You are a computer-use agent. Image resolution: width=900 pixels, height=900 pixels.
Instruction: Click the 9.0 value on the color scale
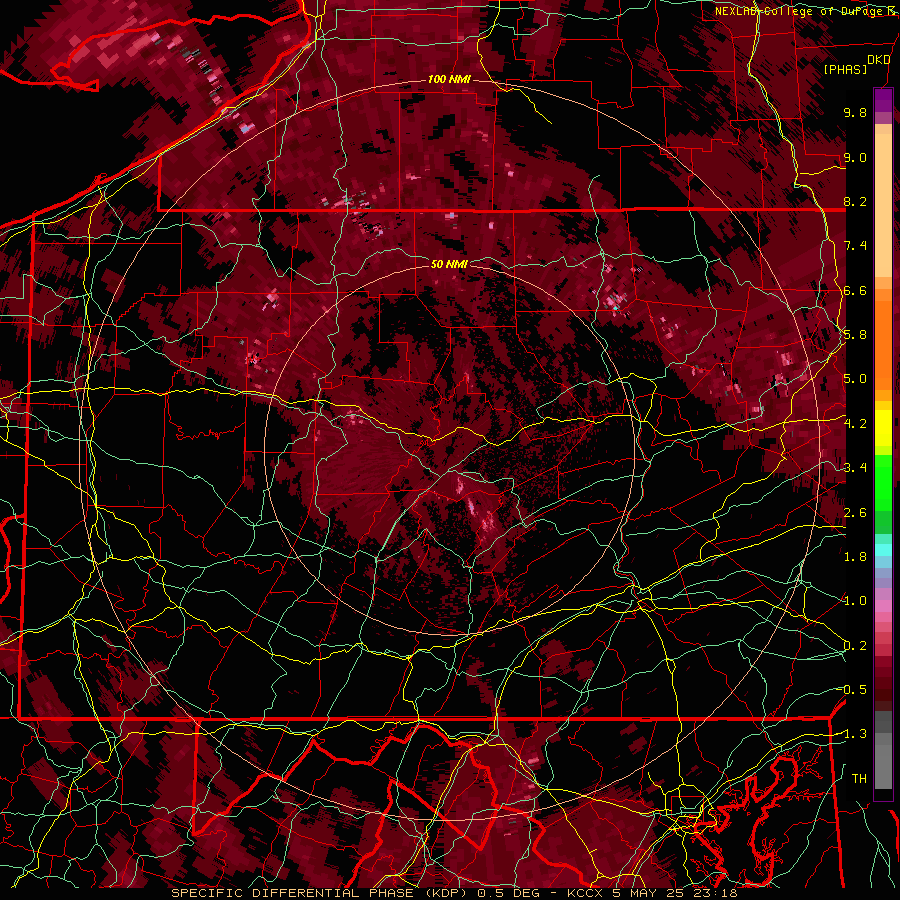click(855, 157)
